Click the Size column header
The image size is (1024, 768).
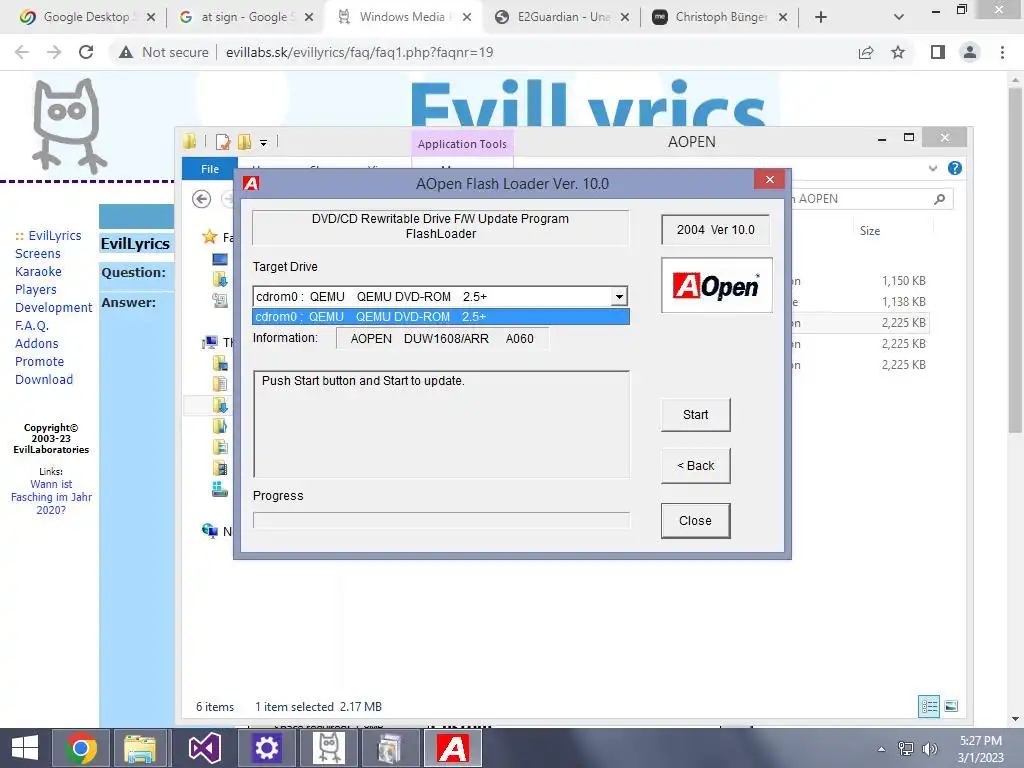[x=870, y=231]
